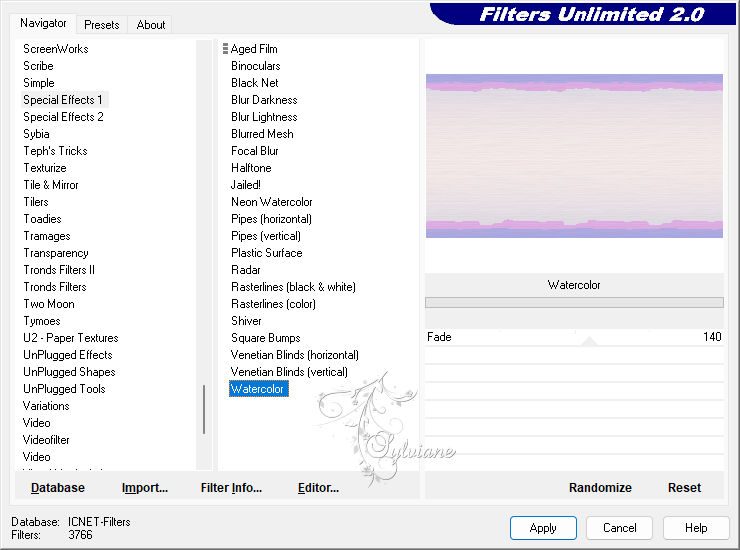740x550 pixels.
Task: Select Neon Watercolor filter
Action: [272, 202]
